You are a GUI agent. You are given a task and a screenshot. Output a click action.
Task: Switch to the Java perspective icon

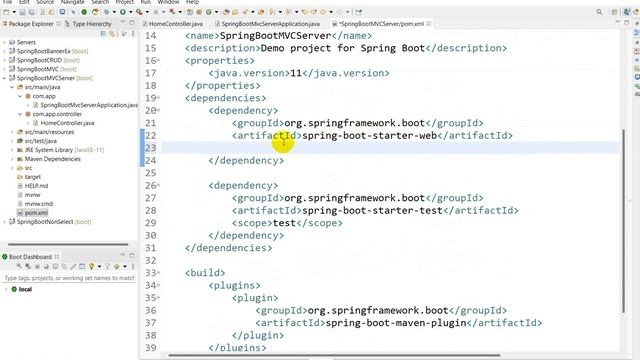[x=627, y=12]
